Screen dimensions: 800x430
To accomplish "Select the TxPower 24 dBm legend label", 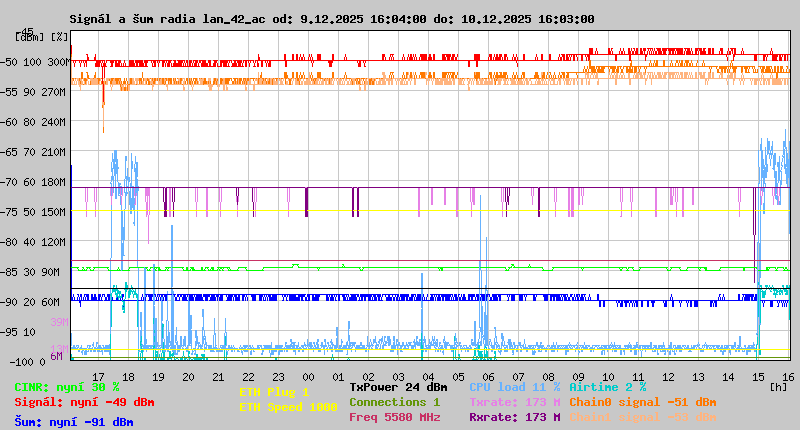I will pos(398,387).
